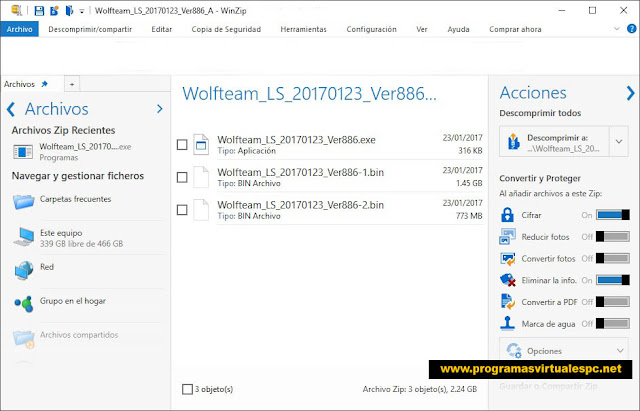Viewport: 640px width, 411px height.
Task: Click the Comprar ahora tab
Action: tap(515, 29)
